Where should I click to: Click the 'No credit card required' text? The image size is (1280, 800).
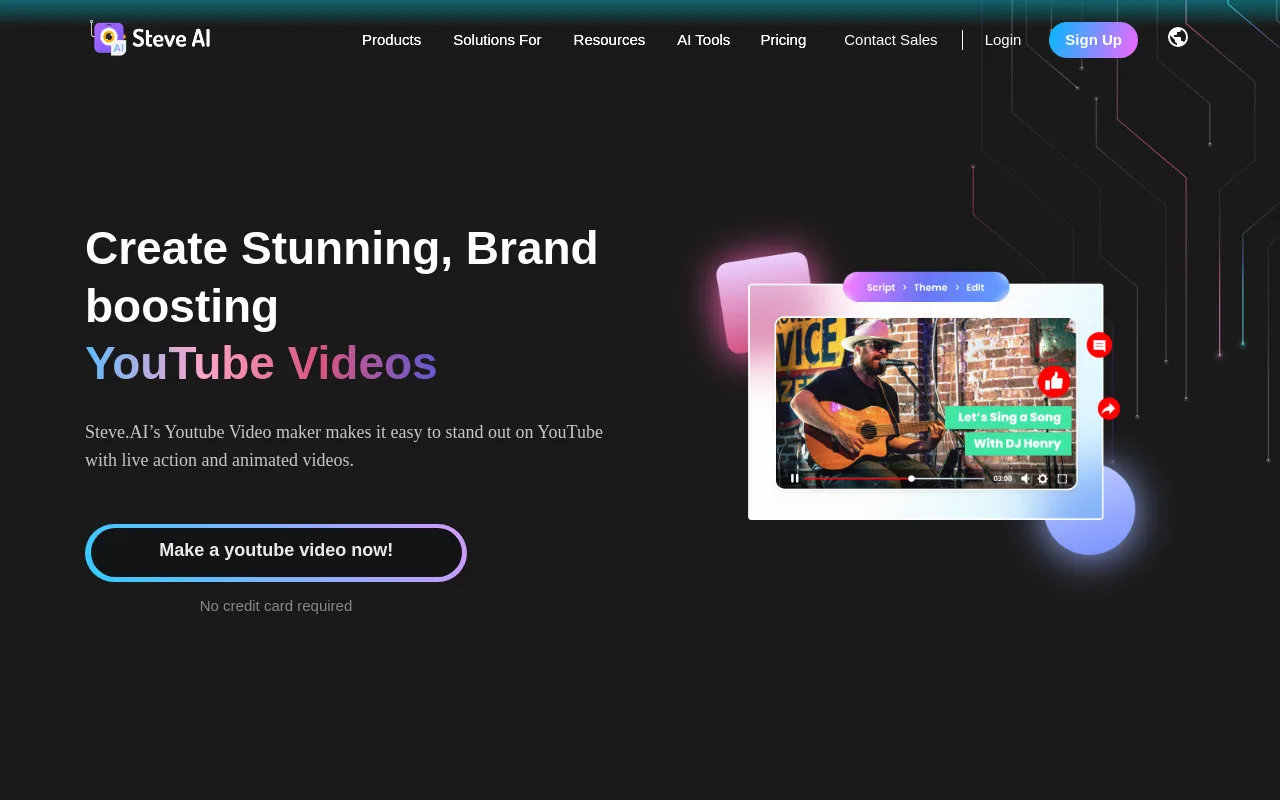[276, 606]
